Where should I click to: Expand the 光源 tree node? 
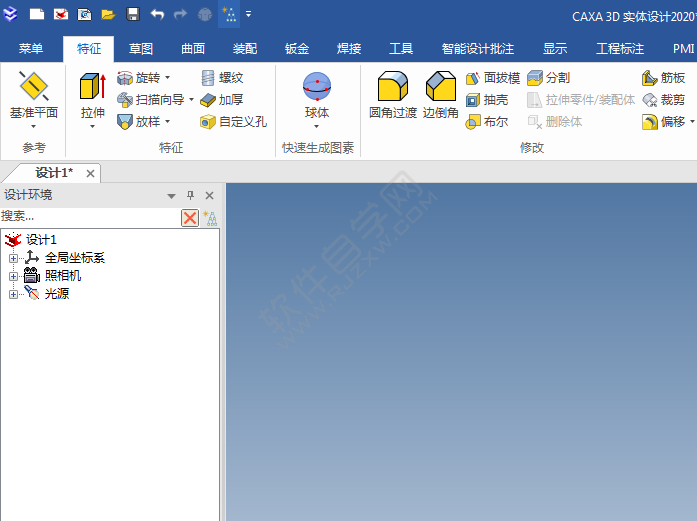tap(13, 294)
